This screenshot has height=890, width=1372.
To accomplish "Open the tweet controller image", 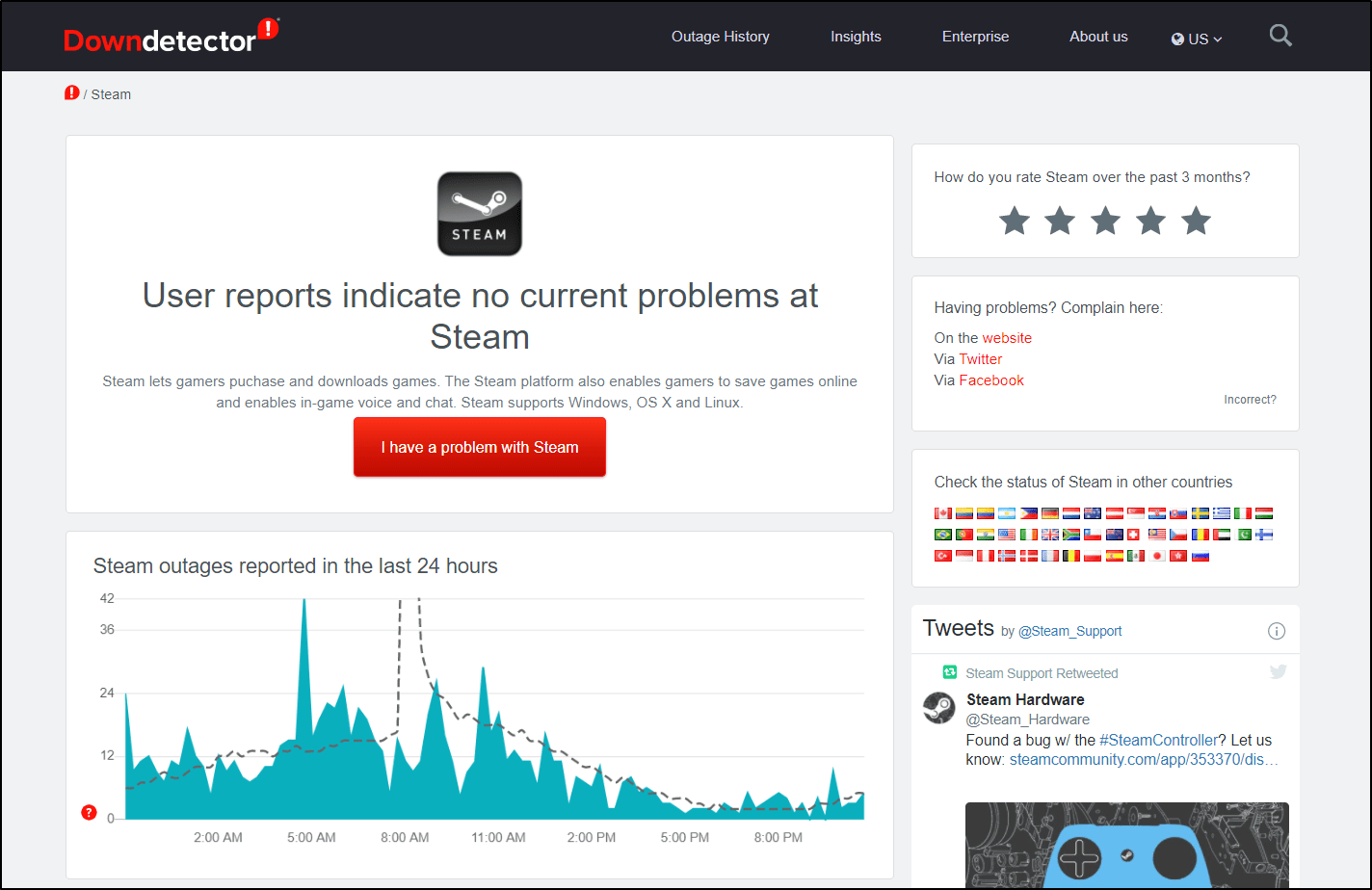I will 1127,846.
